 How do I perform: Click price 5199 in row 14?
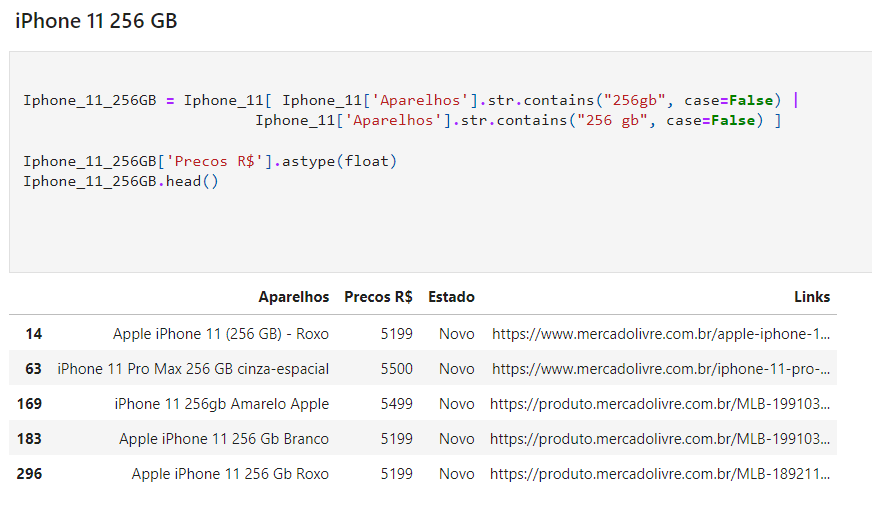click(x=397, y=334)
